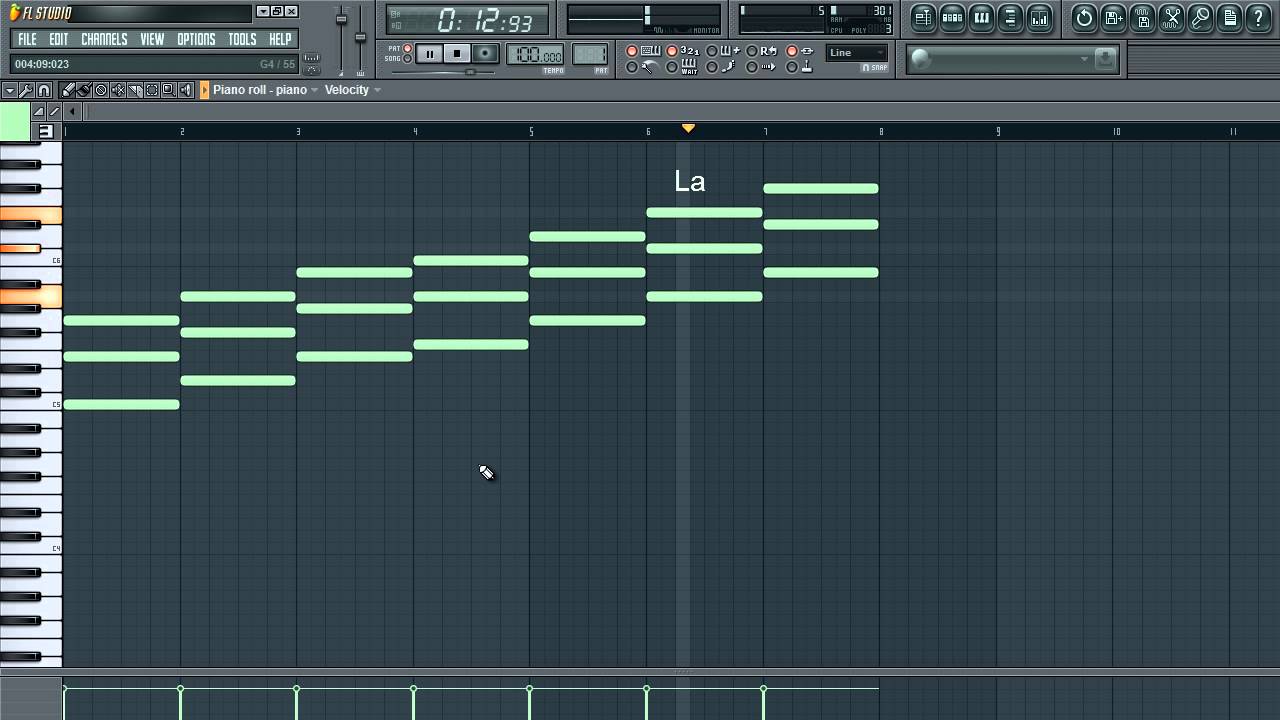This screenshot has height=720, width=1280.
Task: Select the Paint brush tool
Action: [84, 90]
